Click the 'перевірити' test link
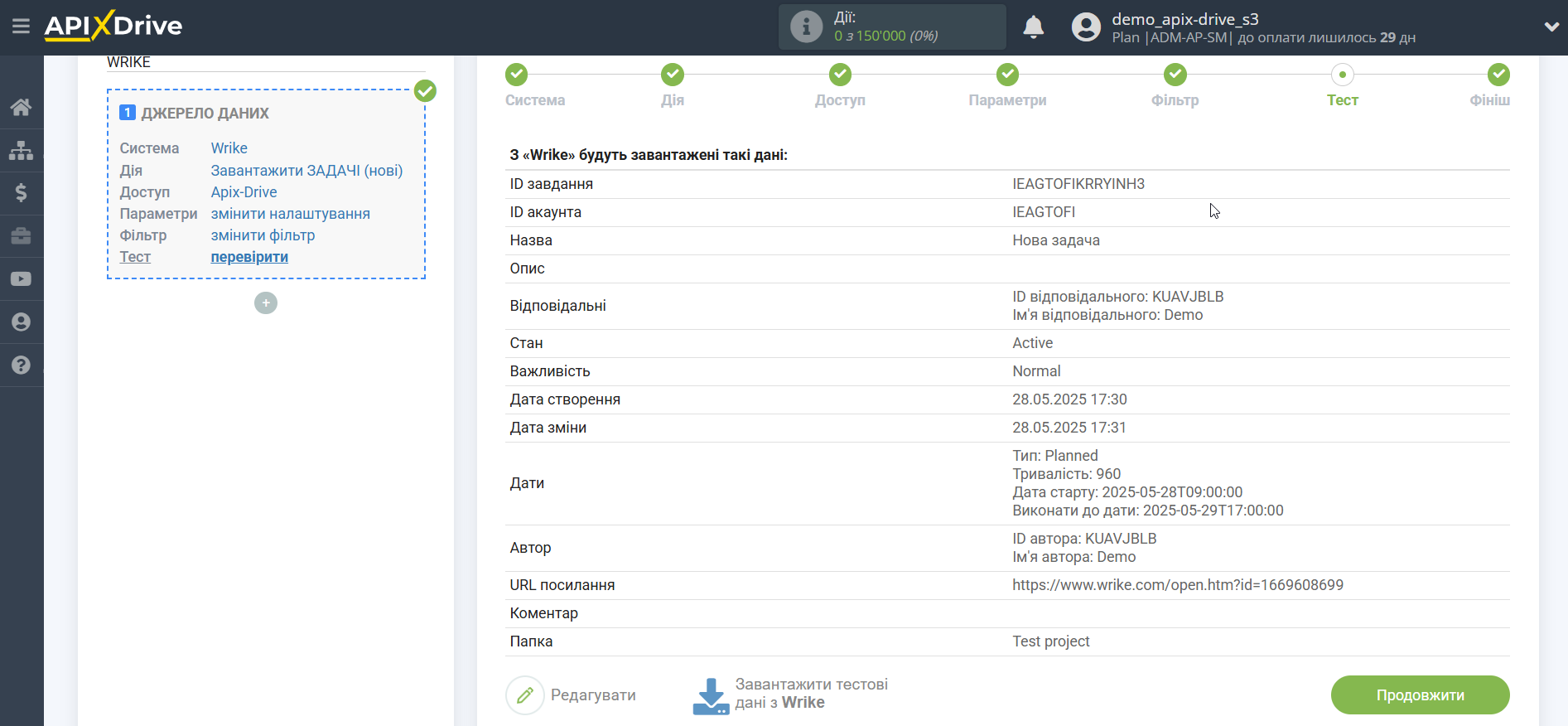Image resolution: width=1568 pixels, height=726 pixels. coord(249,257)
